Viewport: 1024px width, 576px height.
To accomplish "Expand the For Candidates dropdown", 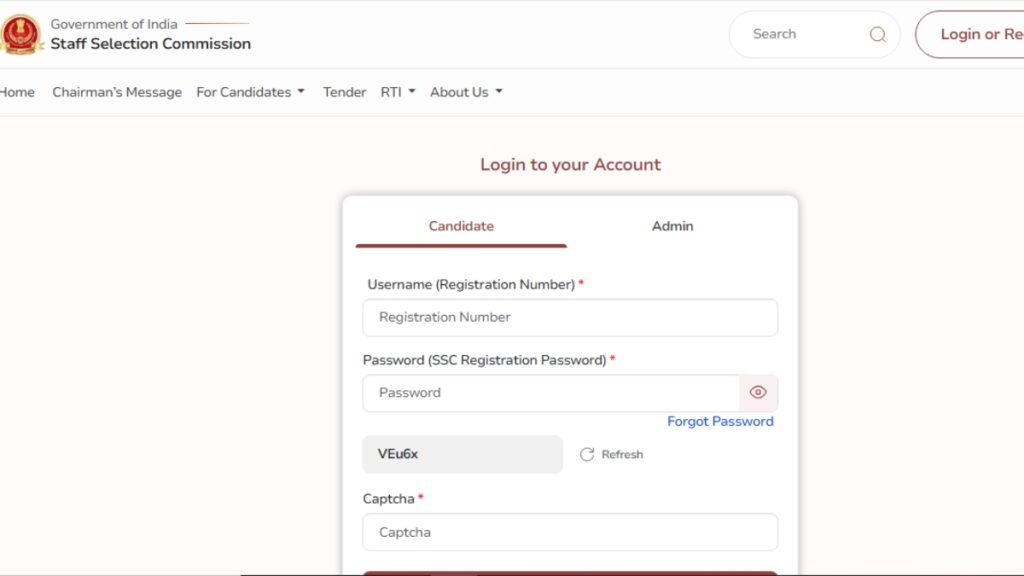I will point(250,92).
